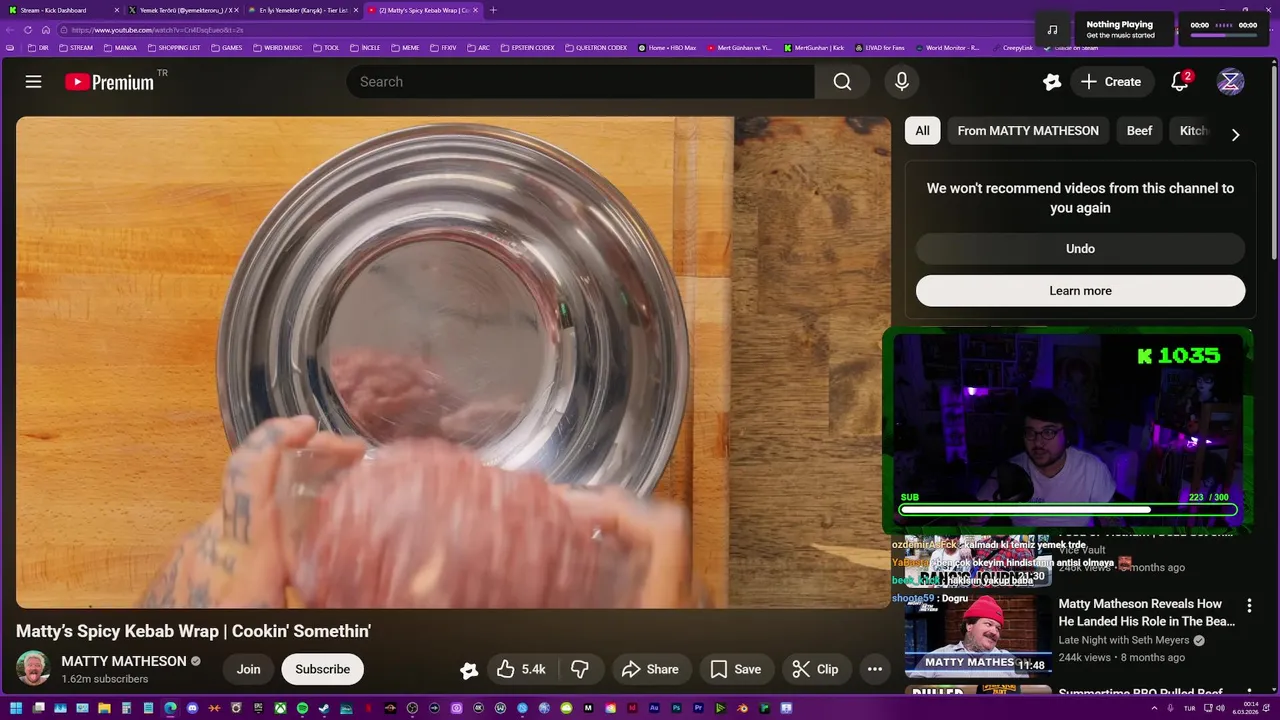Go to YouTube Premium home logo
The height and width of the screenshot is (720, 1280).
point(110,82)
